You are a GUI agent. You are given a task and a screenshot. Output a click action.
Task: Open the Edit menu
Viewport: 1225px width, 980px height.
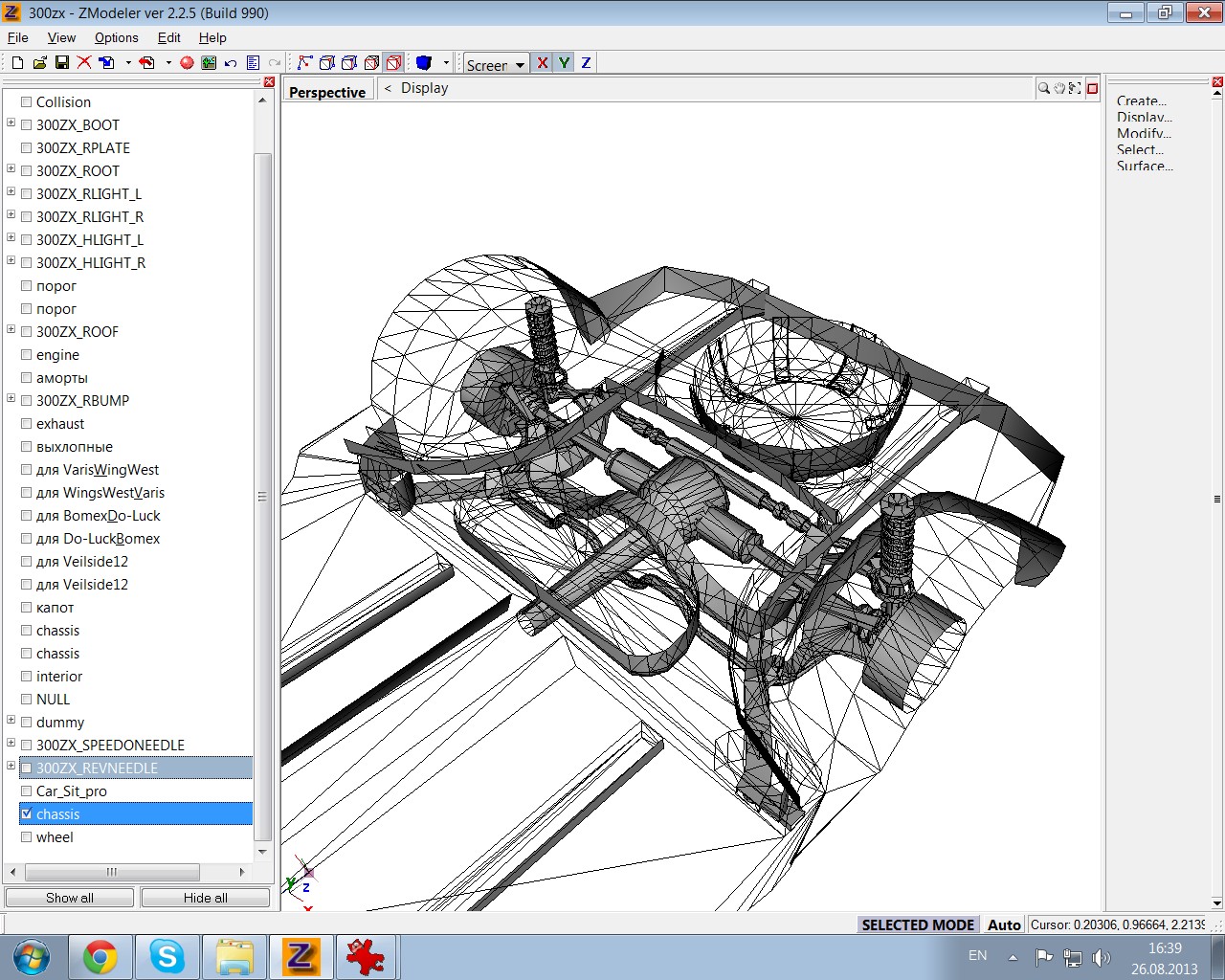(x=169, y=37)
